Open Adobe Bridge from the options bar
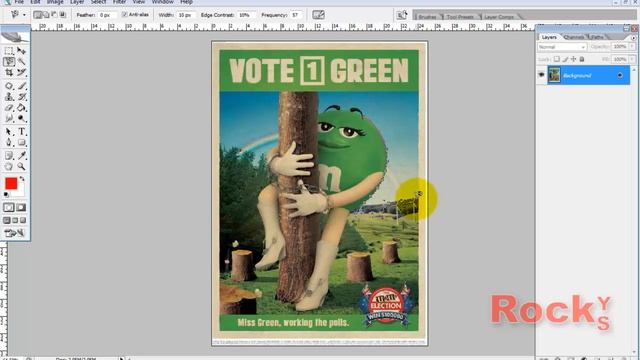 click(x=402, y=15)
